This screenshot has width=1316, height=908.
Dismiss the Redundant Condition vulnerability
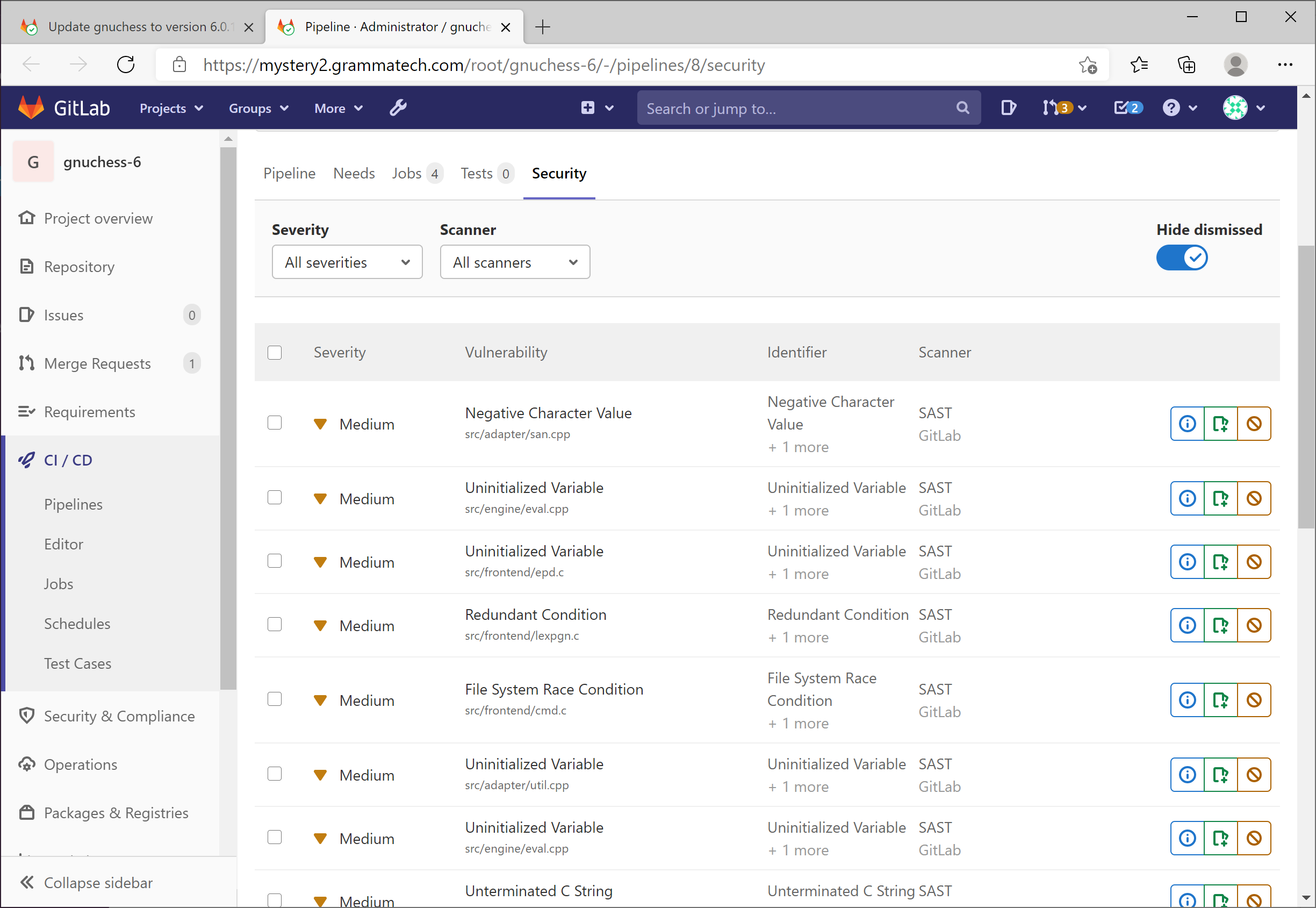[x=1254, y=625]
